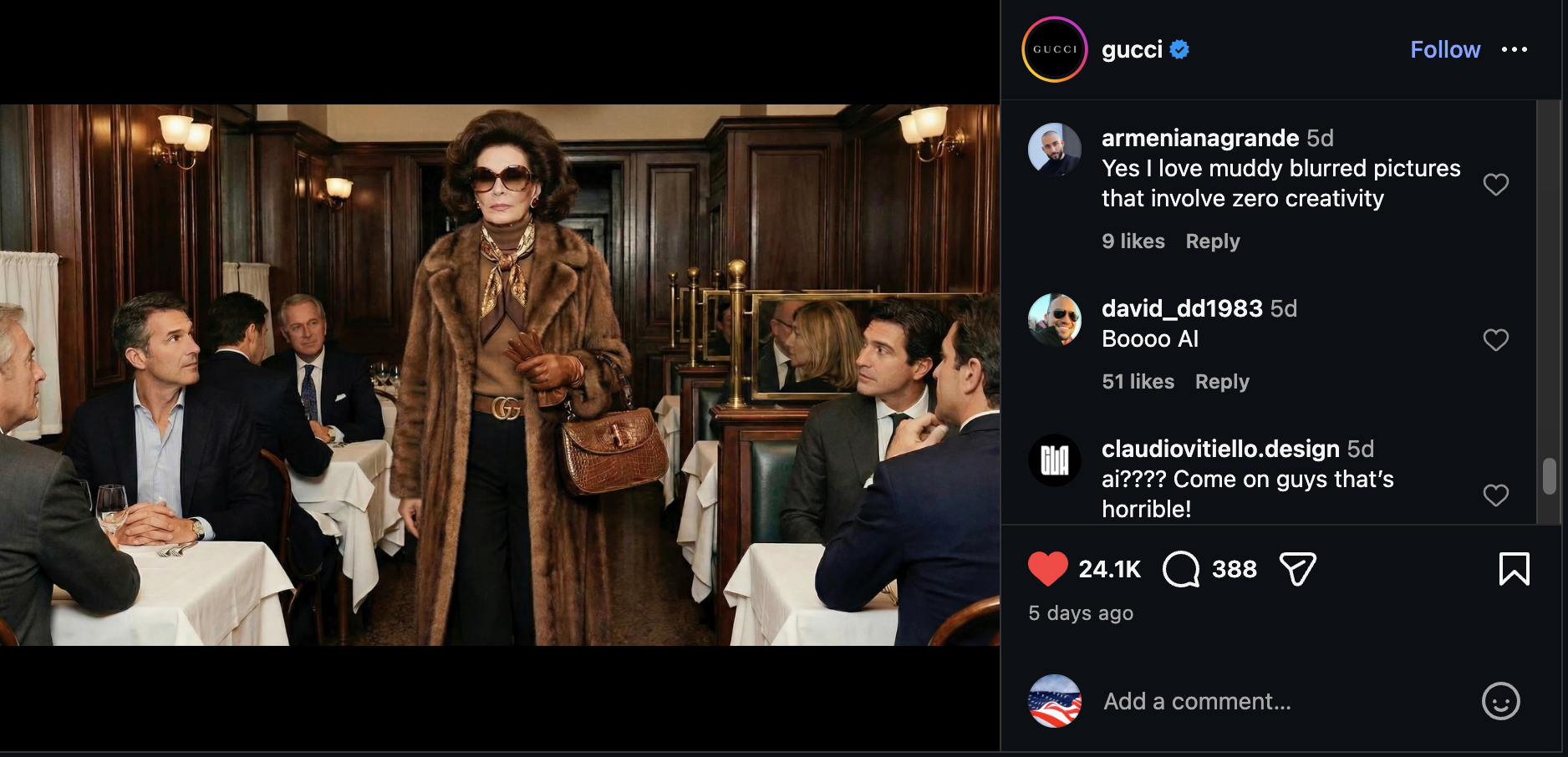Click the comments scrollbar thumb

coord(1550,476)
